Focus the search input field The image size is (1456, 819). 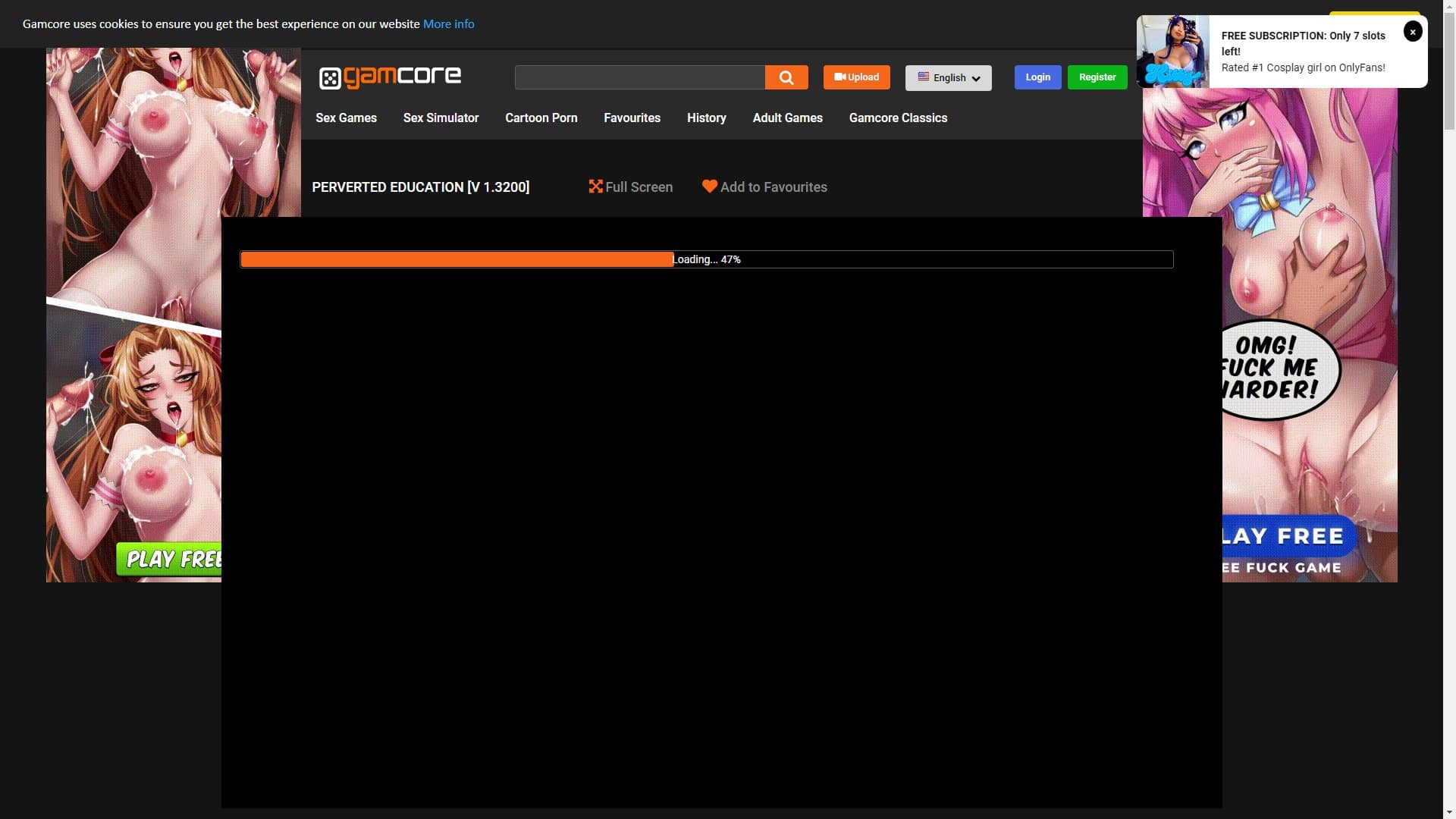(x=639, y=77)
